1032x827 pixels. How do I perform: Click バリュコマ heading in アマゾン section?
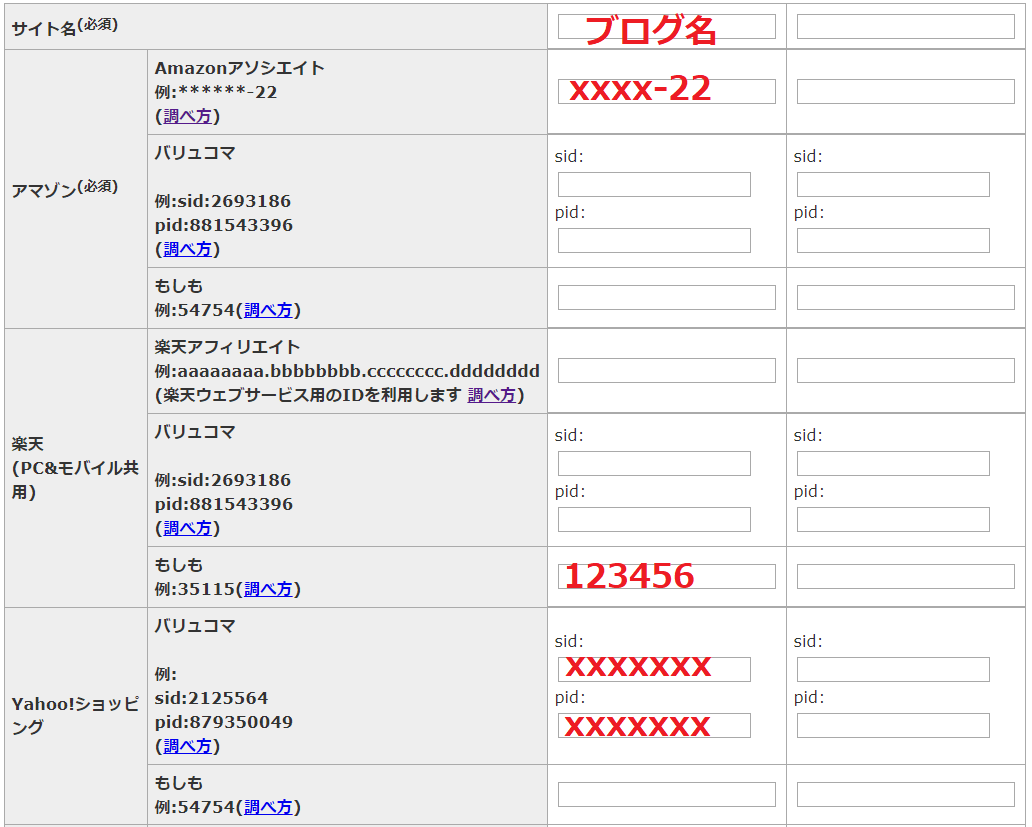click(195, 153)
